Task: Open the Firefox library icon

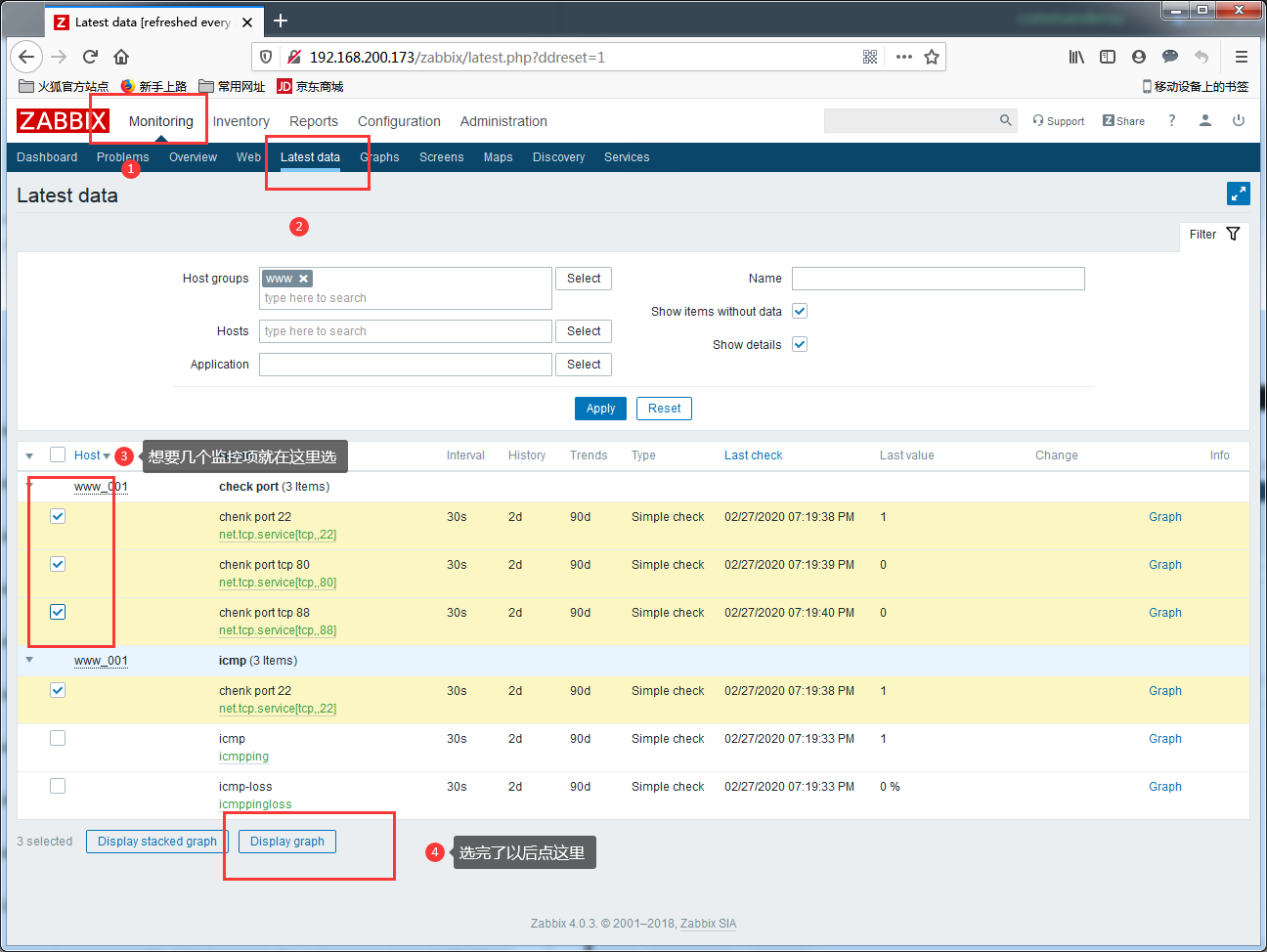Action: [x=1076, y=57]
